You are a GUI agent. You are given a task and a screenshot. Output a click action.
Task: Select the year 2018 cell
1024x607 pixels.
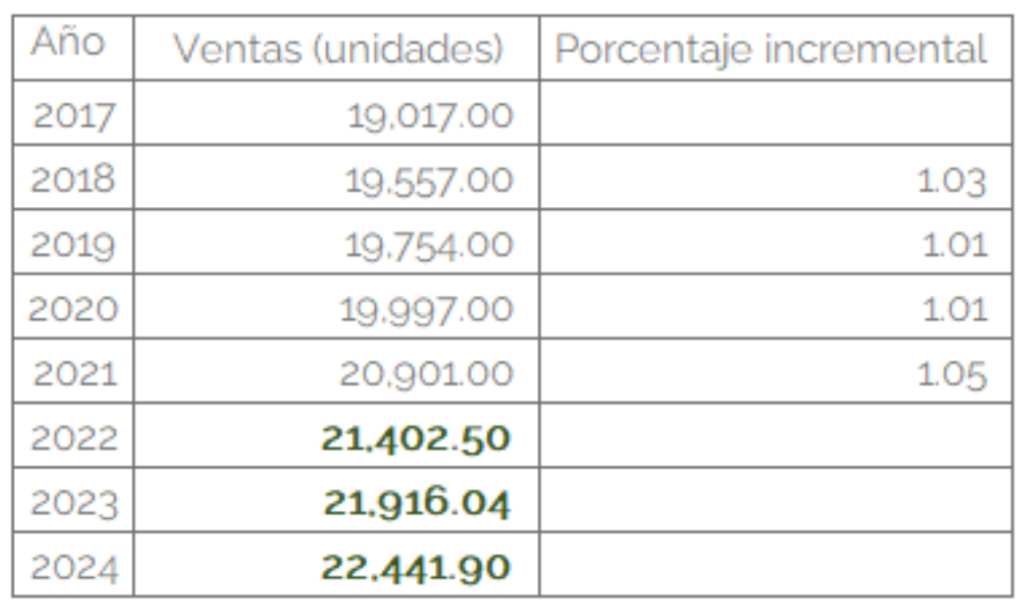click(73, 178)
